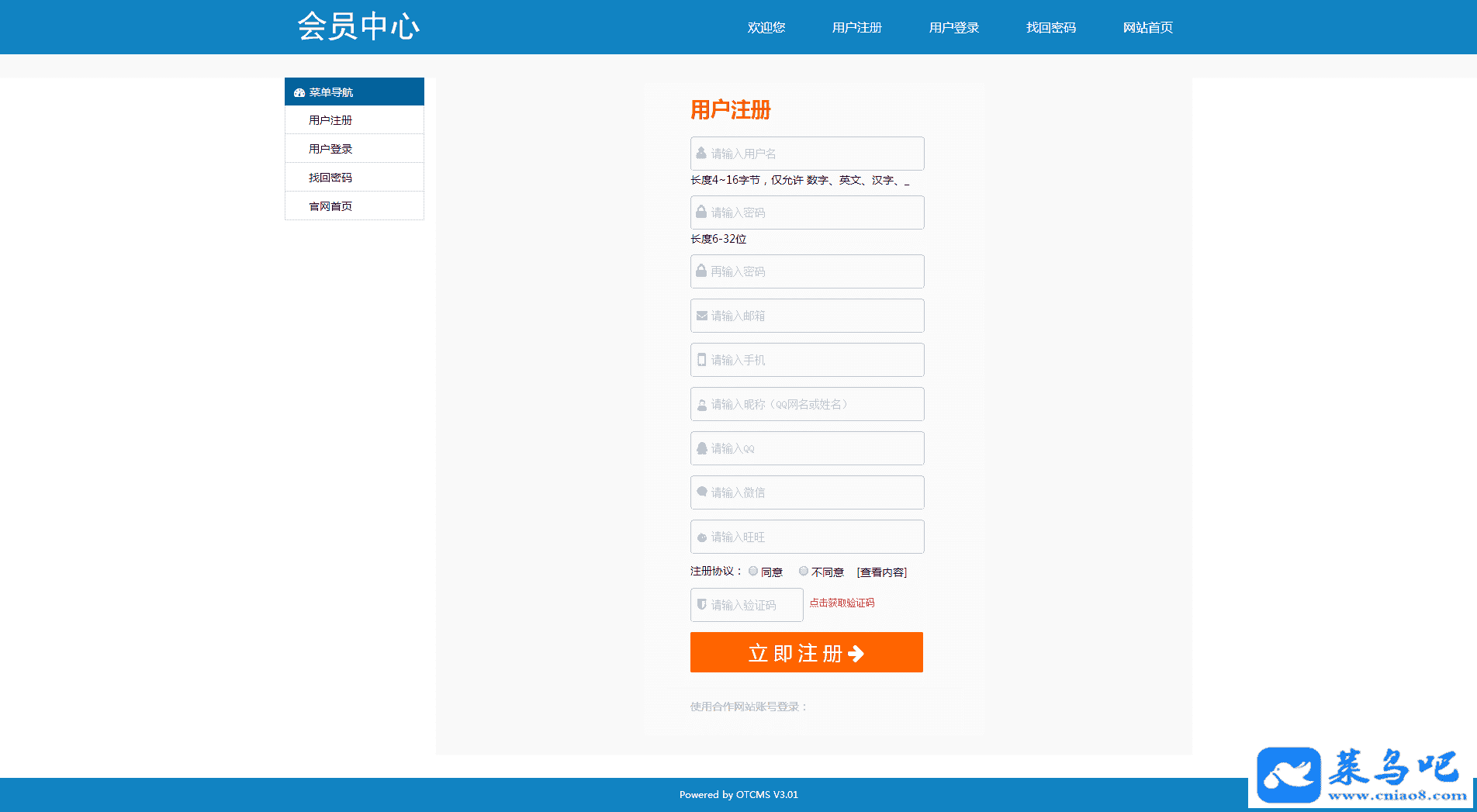Click the chat bubble icon in WeChat field

[701, 492]
